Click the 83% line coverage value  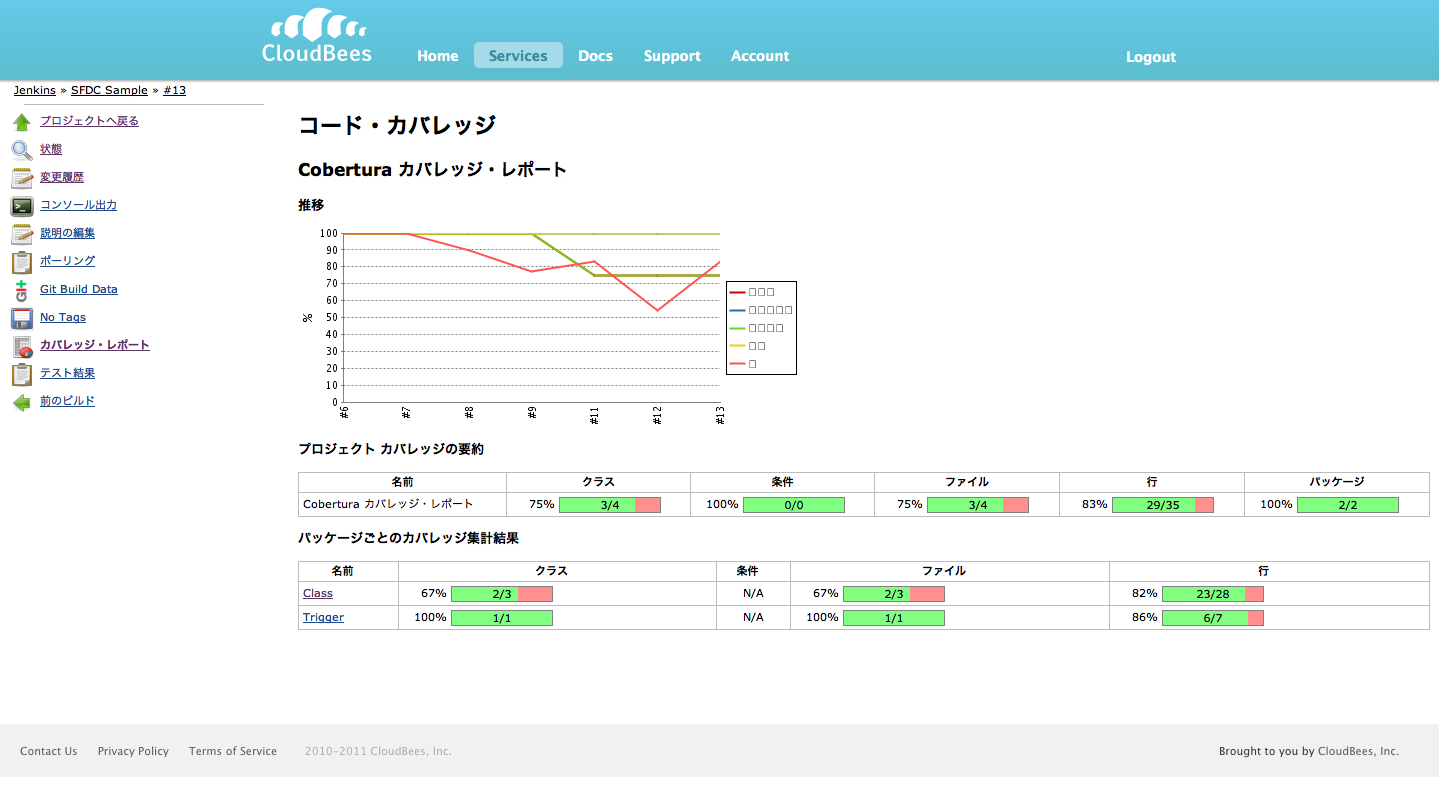tap(1095, 504)
